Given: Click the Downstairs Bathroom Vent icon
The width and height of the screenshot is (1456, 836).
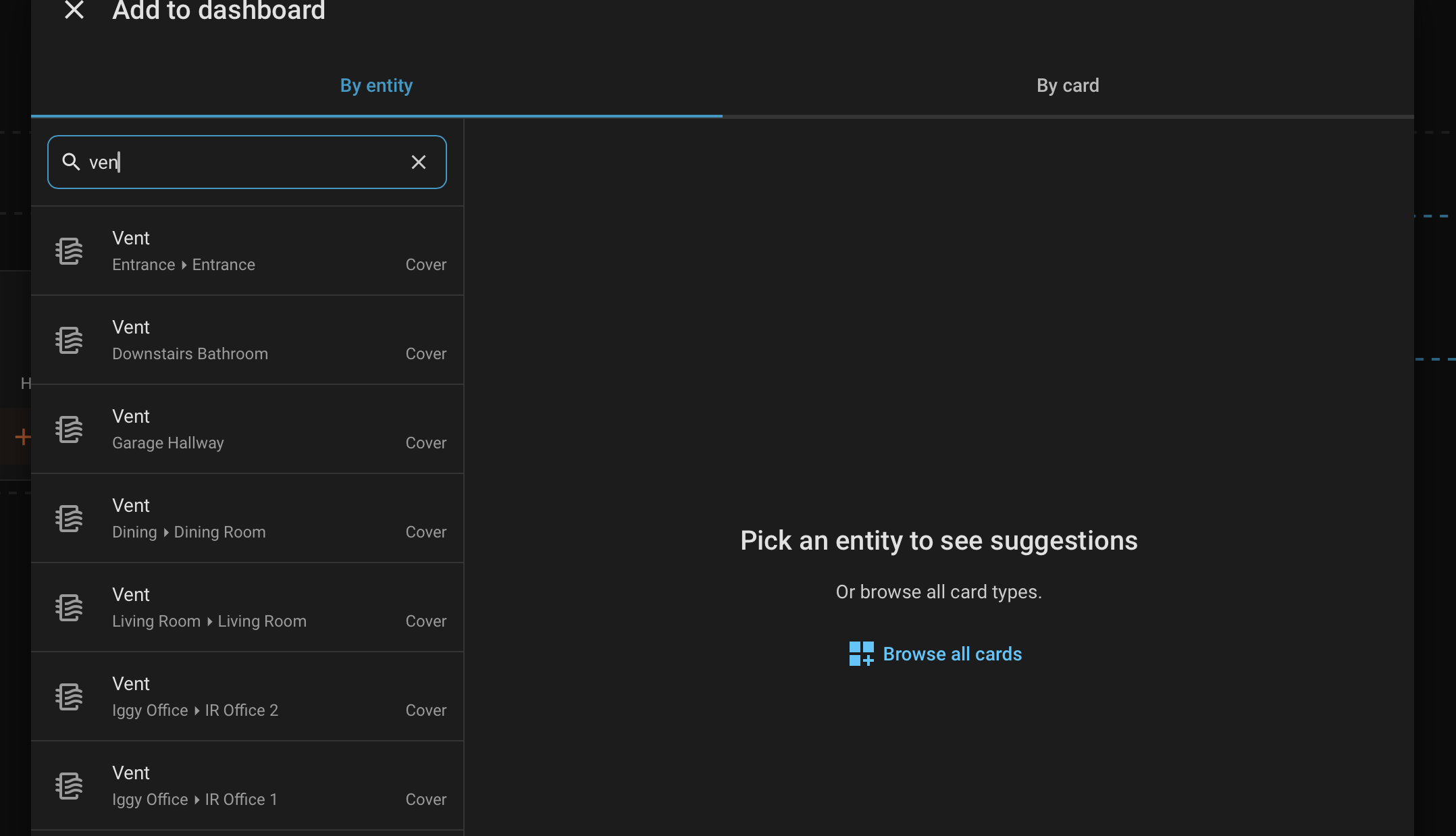Looking at the screenshot, I should point(69,340).
